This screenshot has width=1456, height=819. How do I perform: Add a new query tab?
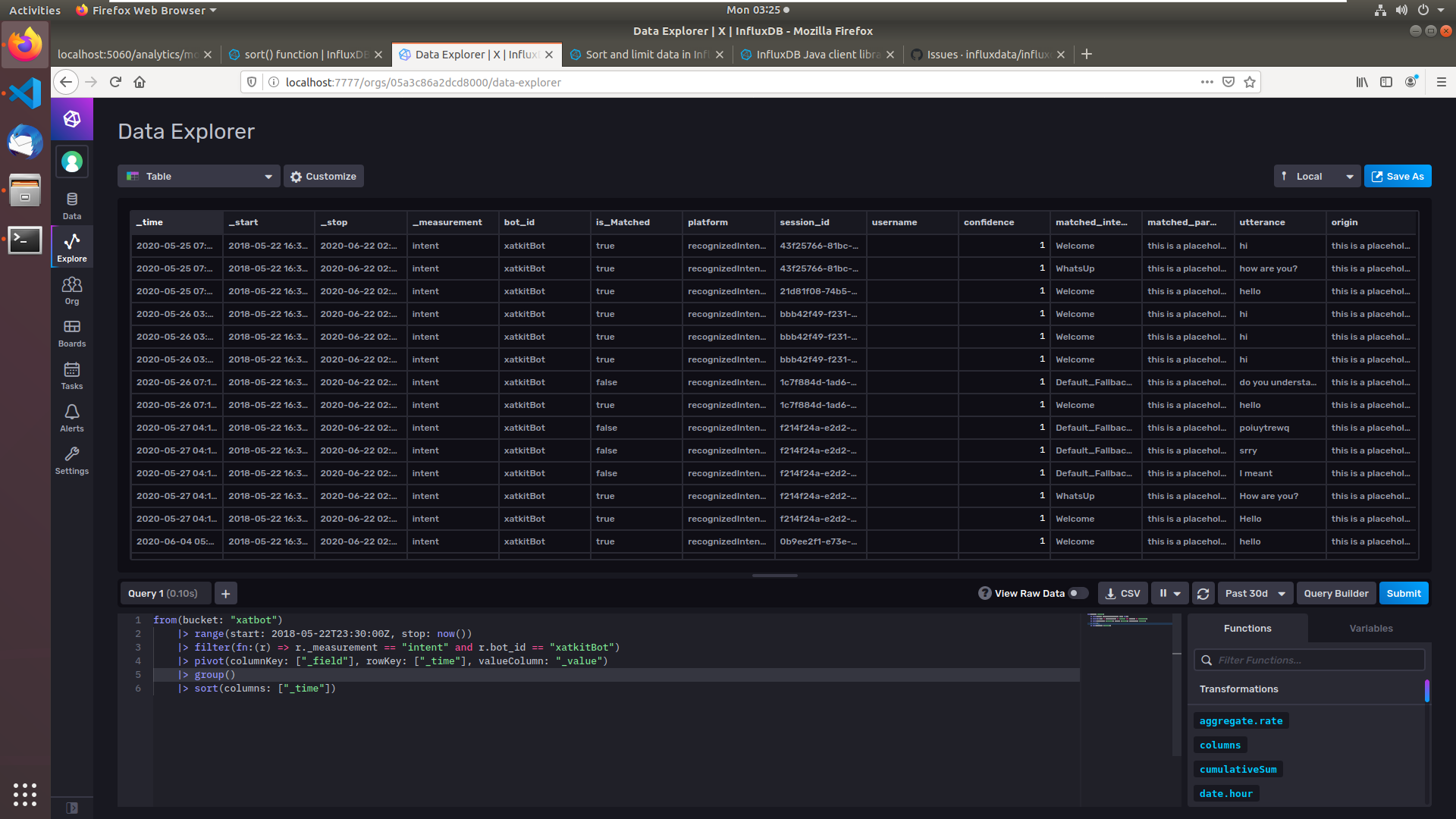(225, 594)
